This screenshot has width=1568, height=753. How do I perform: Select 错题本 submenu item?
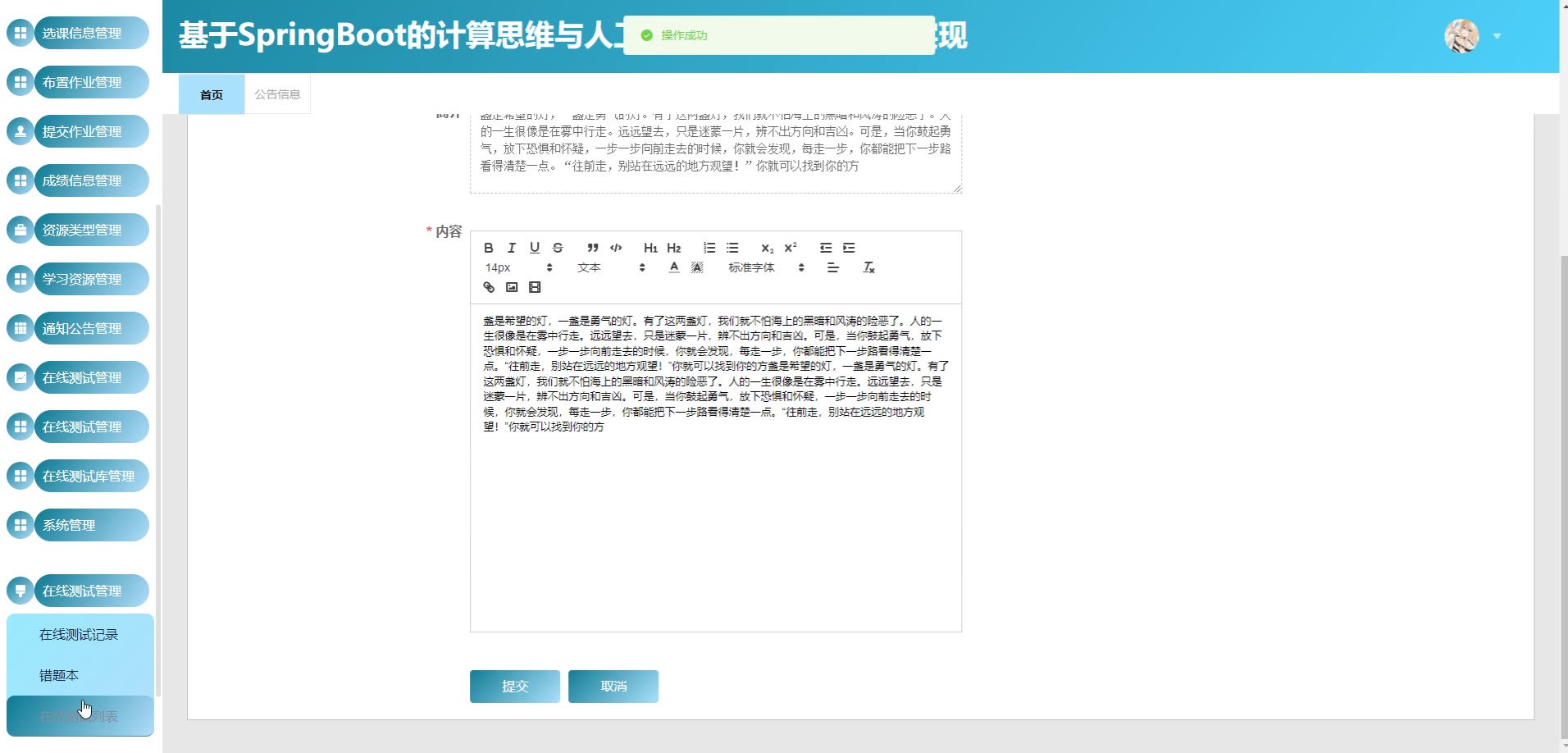pos(80,676)
